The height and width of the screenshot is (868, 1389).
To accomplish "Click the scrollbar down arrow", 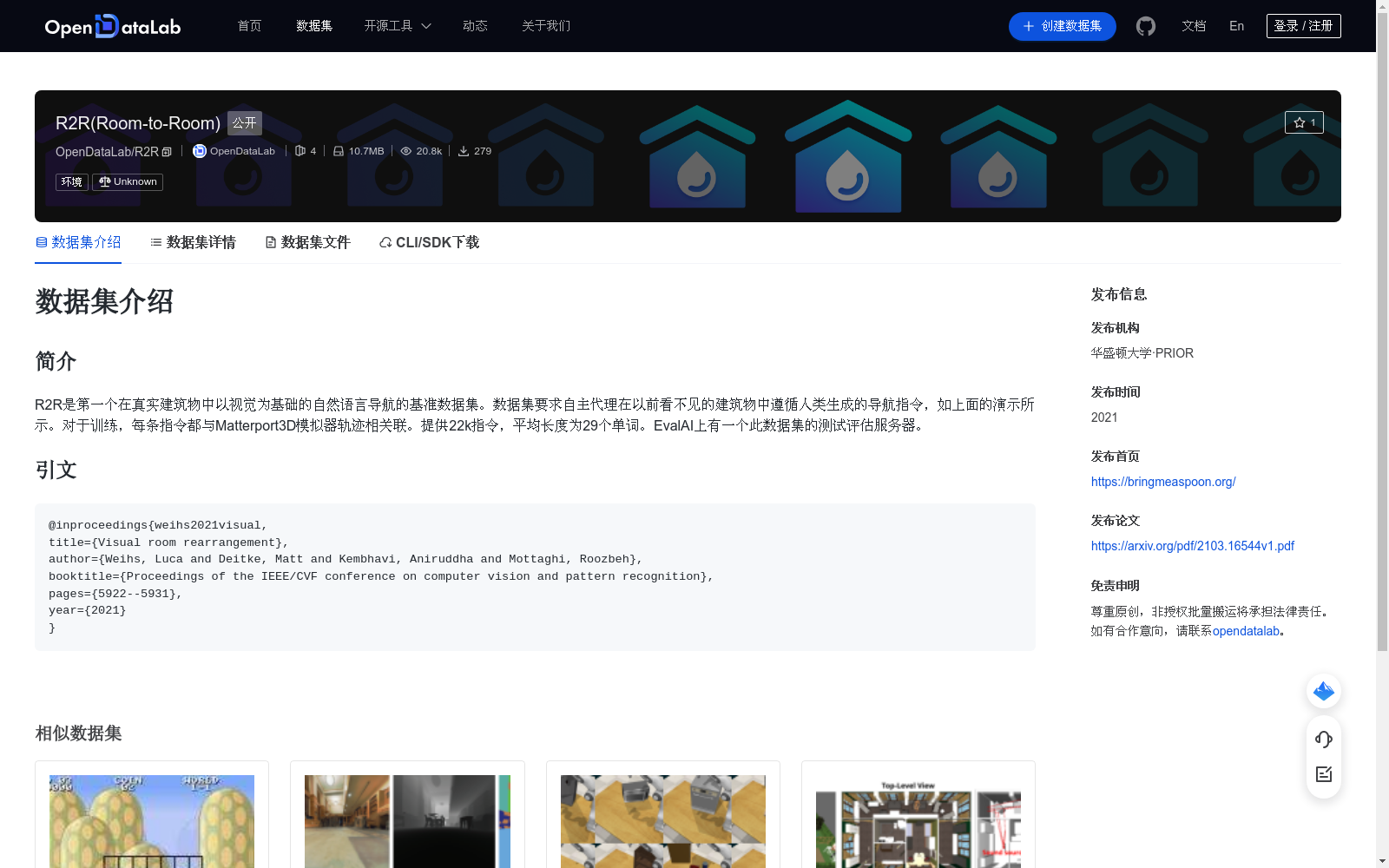I will [x=1382, y=861].
